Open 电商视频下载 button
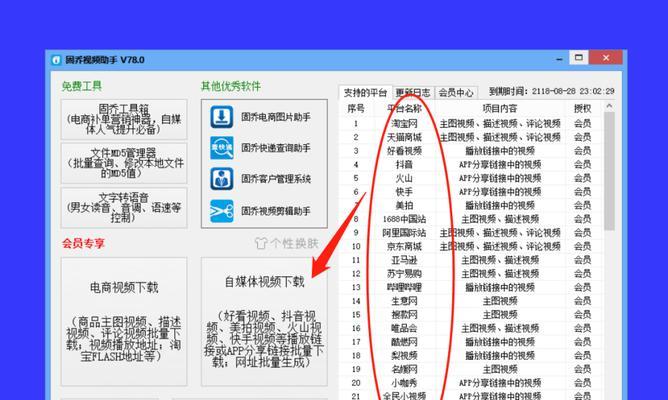This screenshot has height=400, width=668. coord(124,322)
